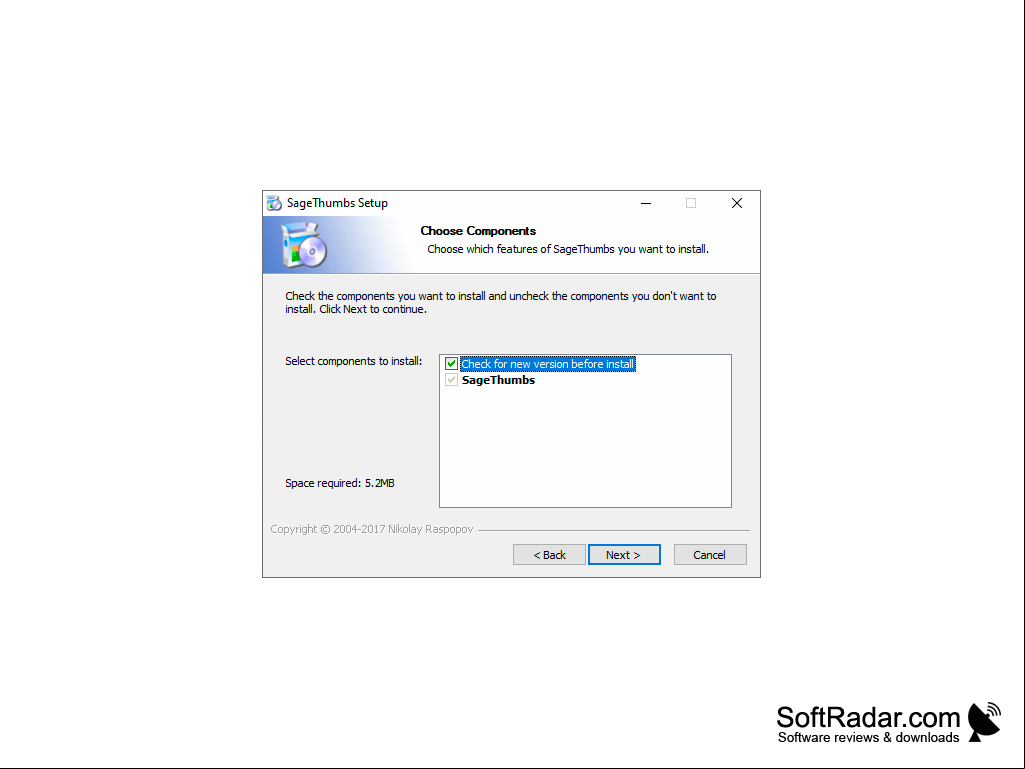The width and height of the screenshot is (1025, 769).
Task: Click the 'Select components to install:' label
Action: (x=354, y=361)
